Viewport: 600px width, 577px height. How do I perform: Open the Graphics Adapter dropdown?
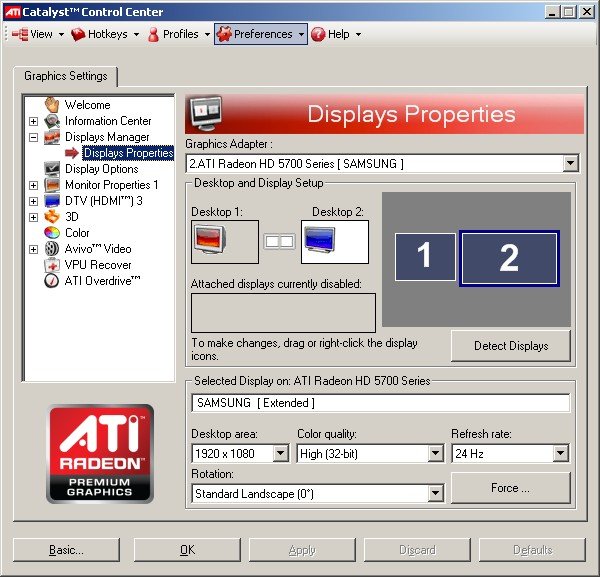tap(570, 163)
